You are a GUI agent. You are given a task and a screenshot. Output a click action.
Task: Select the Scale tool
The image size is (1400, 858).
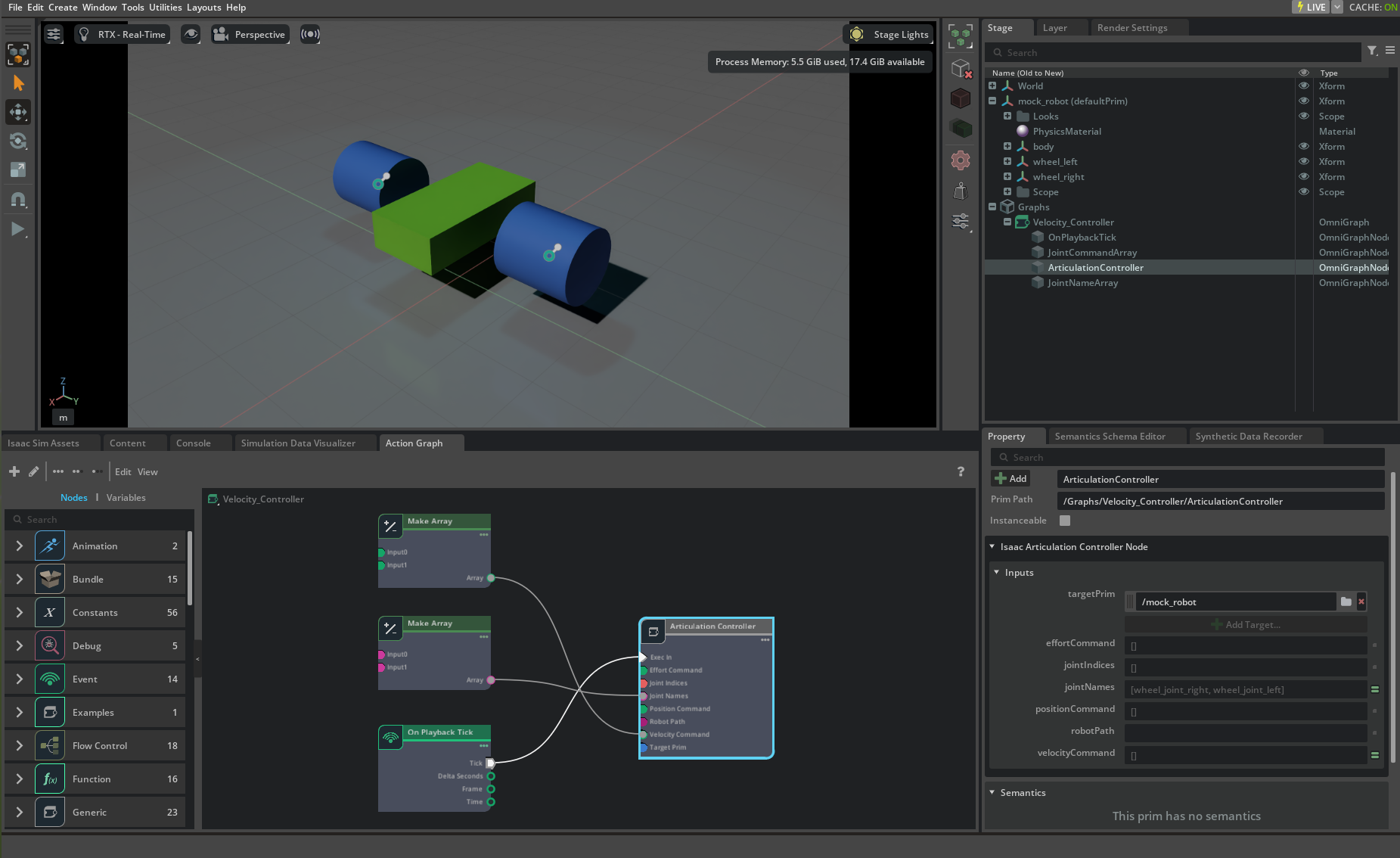click(x=18, y=170)
